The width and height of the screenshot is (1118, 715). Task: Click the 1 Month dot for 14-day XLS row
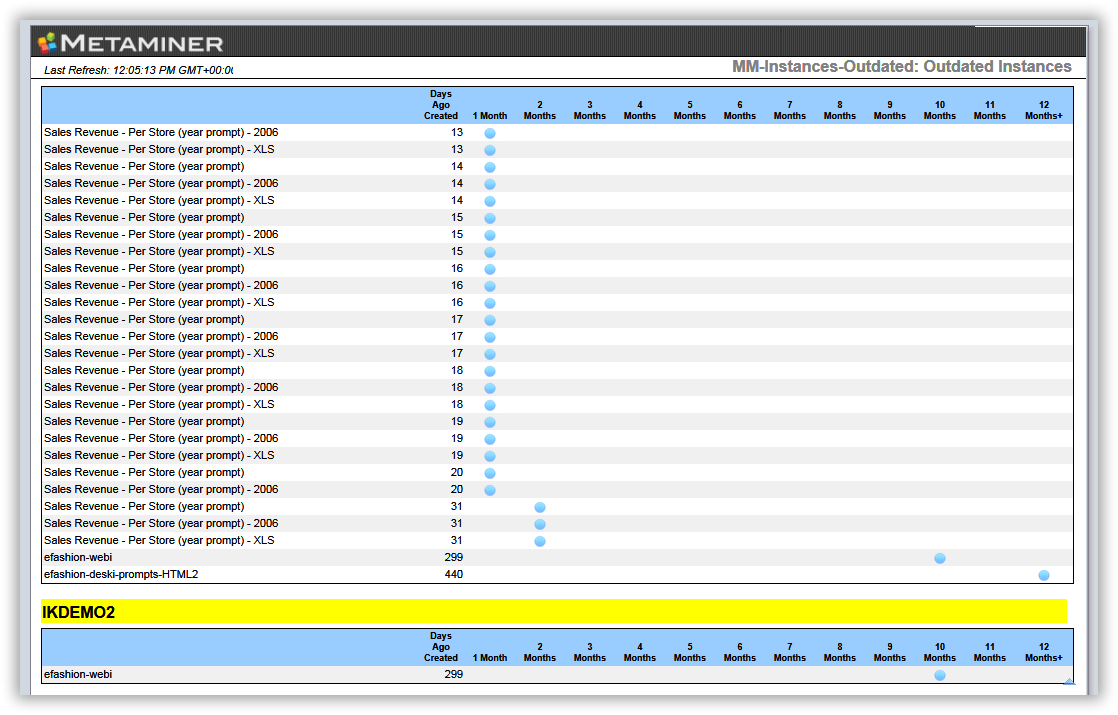point(490,201)
